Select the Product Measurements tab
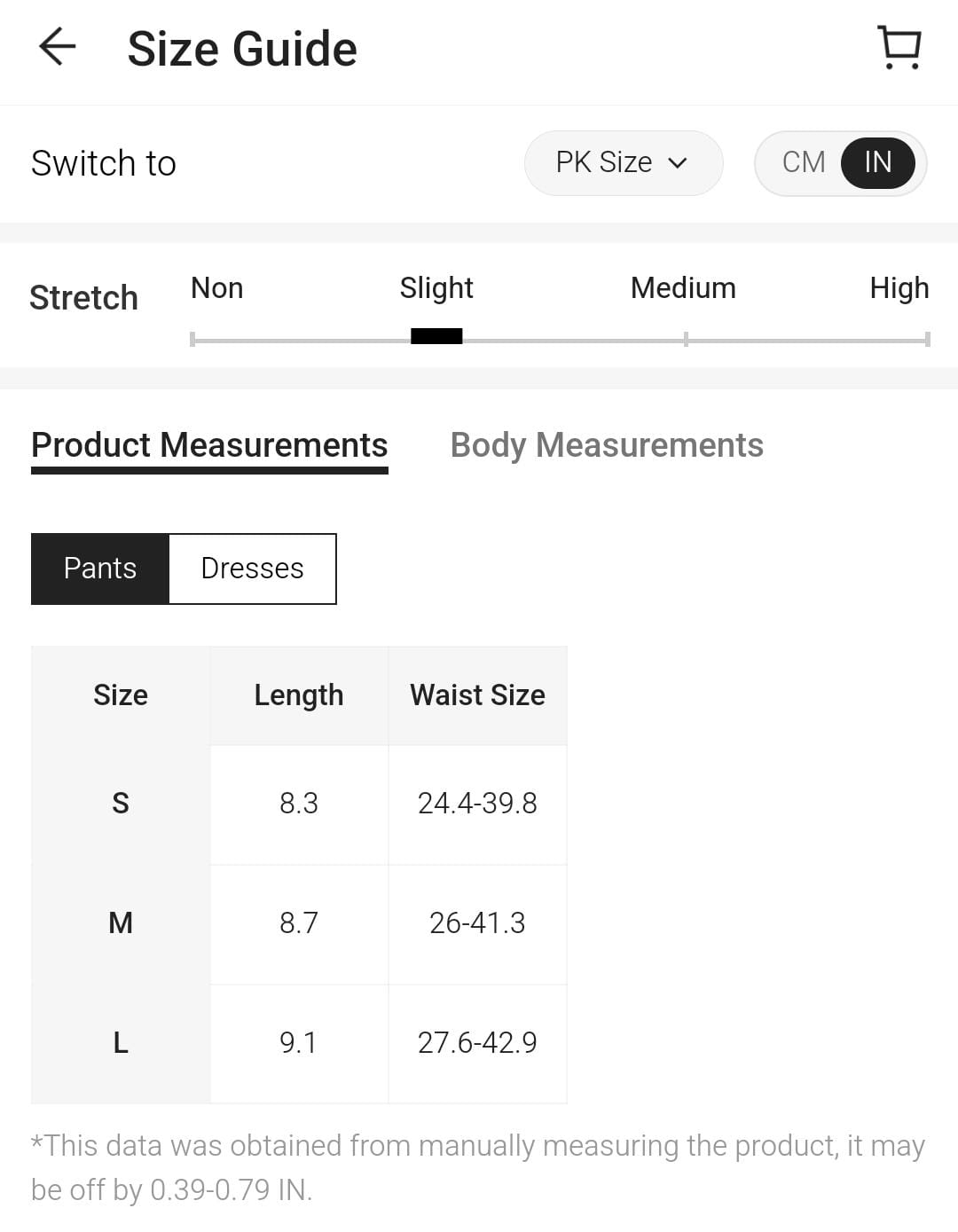The image size is (958, 1232). (x=209, y=445)
